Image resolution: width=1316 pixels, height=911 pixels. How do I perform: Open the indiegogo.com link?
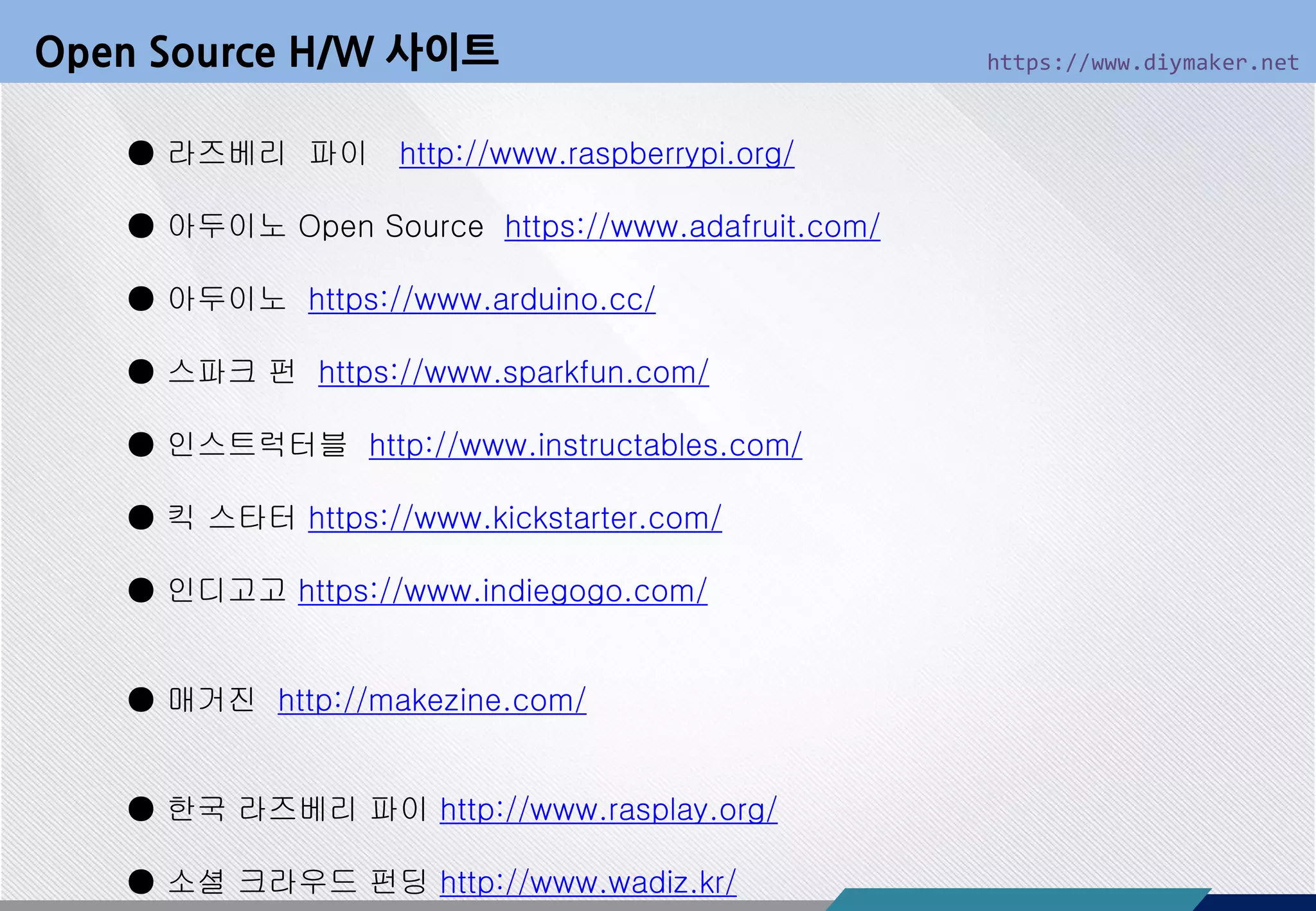coord(502,591)
